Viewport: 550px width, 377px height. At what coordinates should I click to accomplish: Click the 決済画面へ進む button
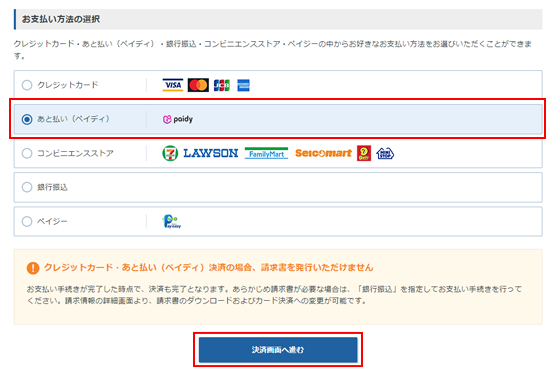pyautogui.click(x=278, y=350)
